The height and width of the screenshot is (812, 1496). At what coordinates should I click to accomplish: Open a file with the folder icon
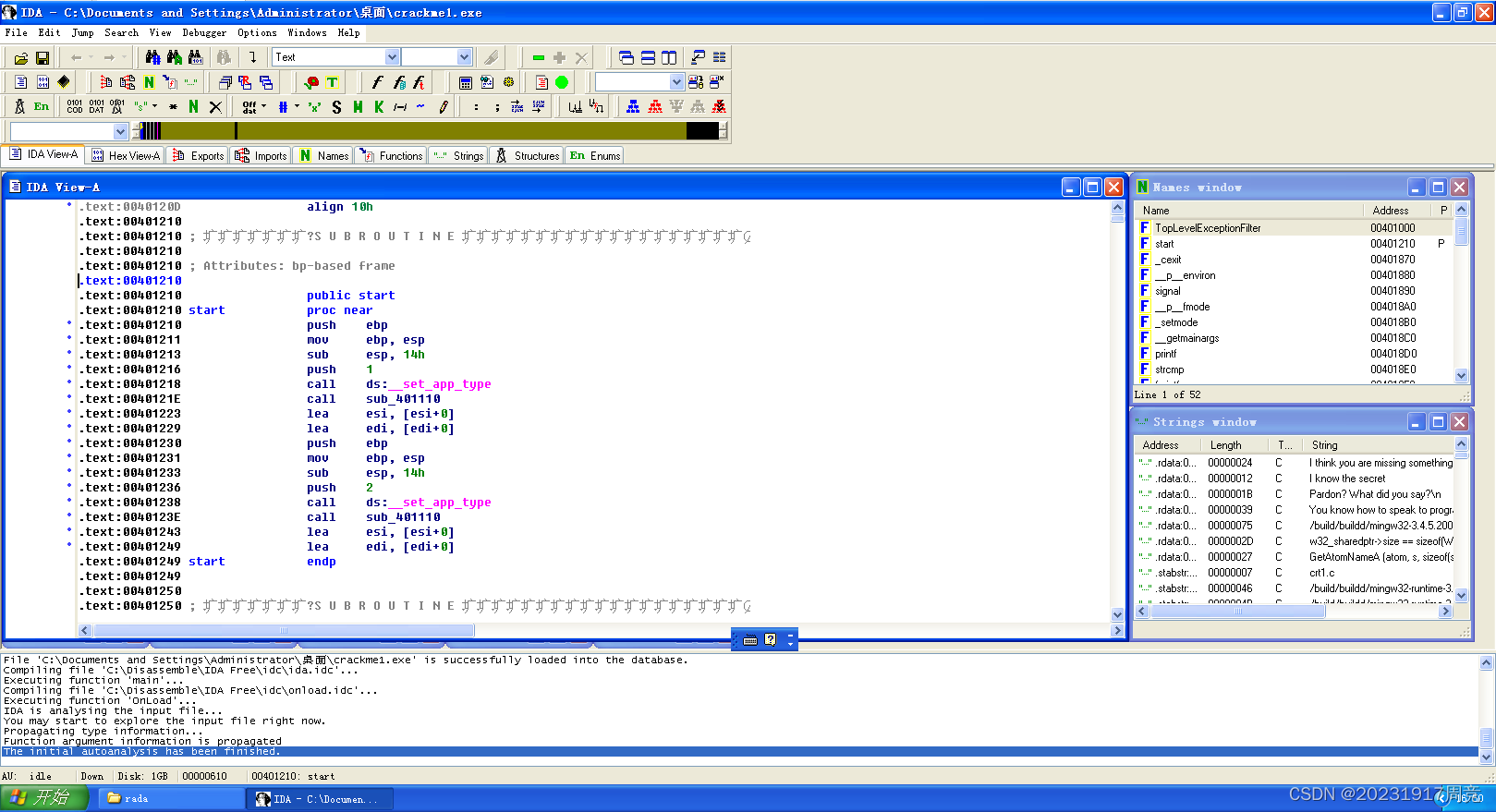(x=21, y=57)
